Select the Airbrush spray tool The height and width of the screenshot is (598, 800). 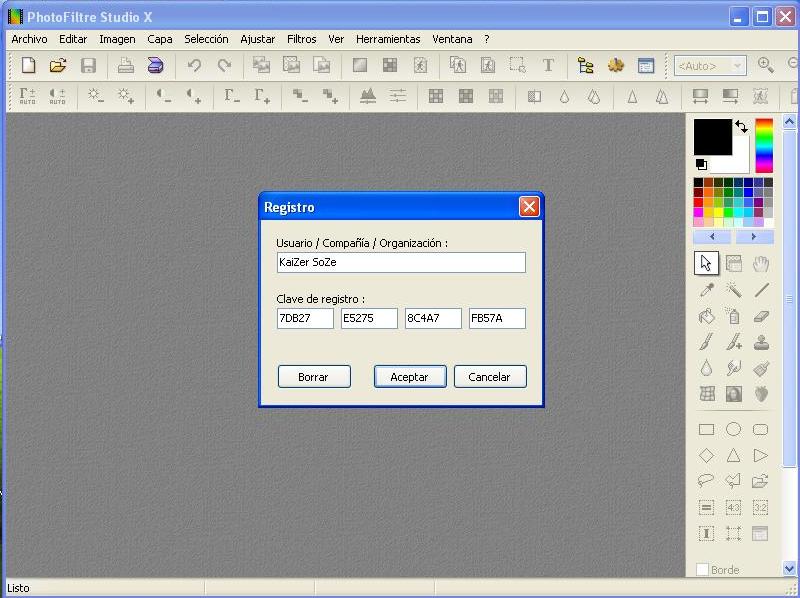pyautogui.click(x=733, y=316)
